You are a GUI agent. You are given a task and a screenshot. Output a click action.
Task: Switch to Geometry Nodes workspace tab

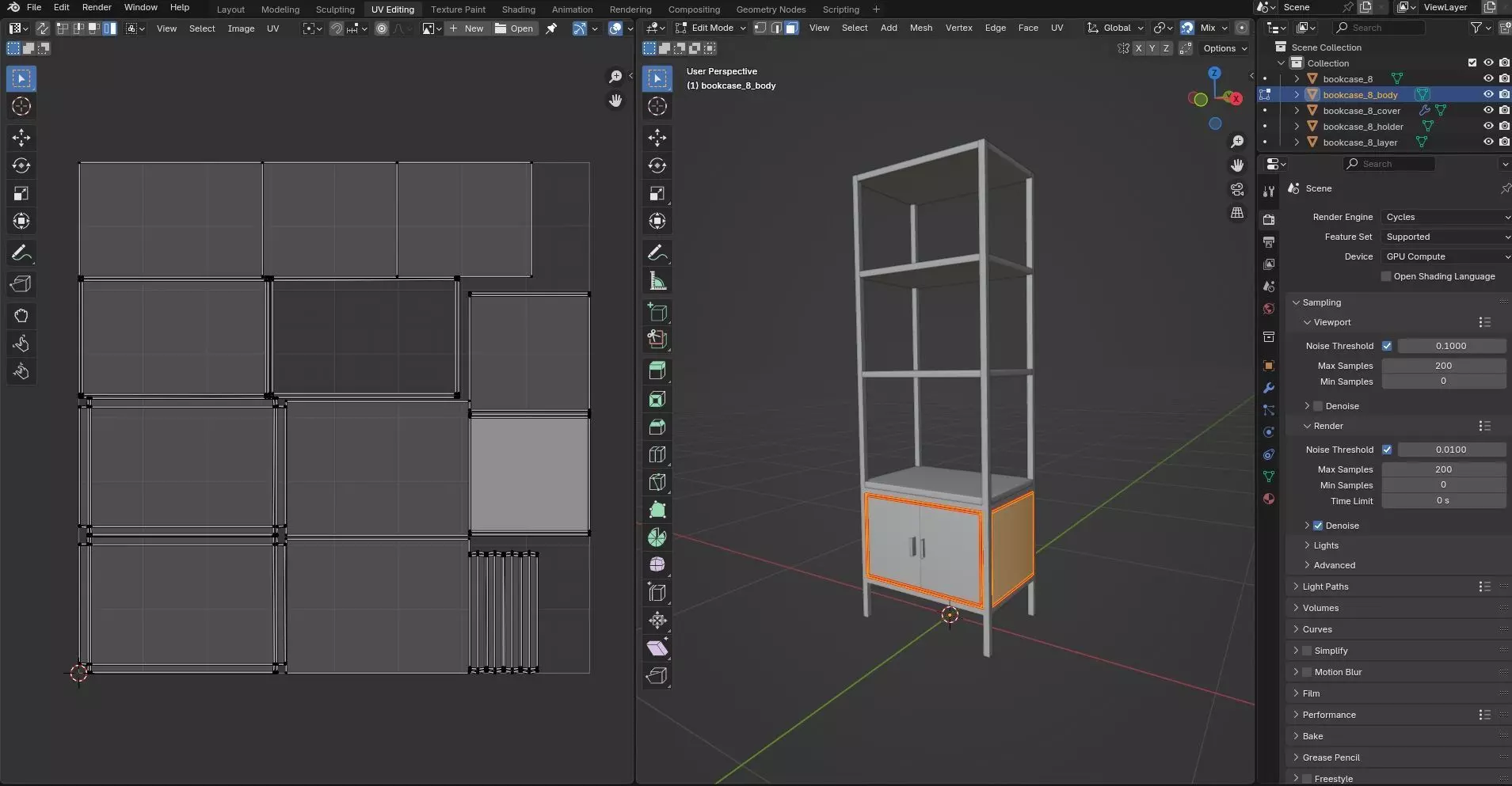coord(771,9)
